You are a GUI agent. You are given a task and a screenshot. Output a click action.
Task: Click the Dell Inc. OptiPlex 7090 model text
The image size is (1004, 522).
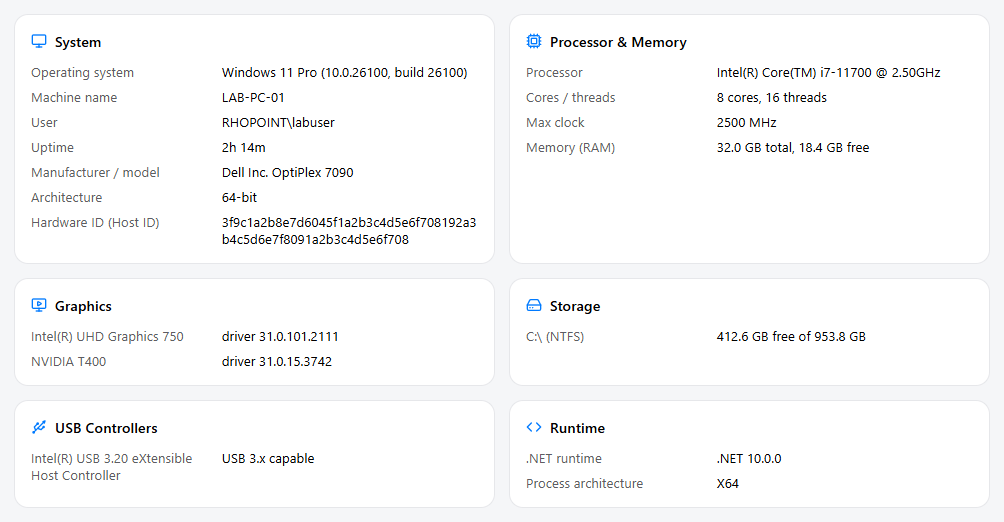287,172
